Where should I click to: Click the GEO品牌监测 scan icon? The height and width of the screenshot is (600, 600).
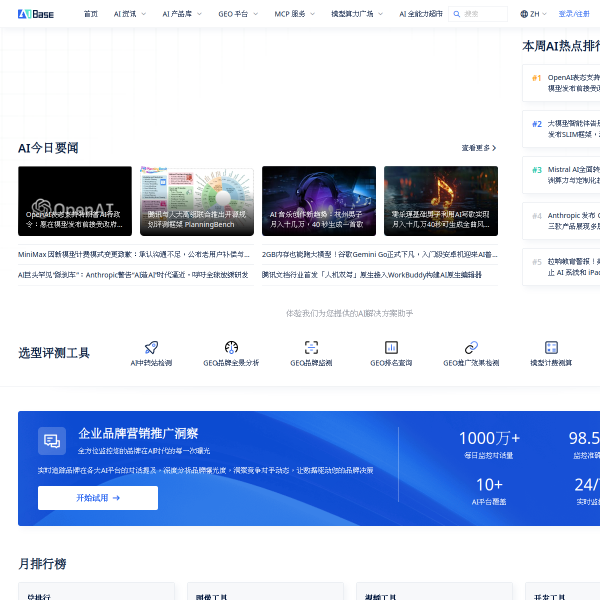(x=311, y=347)
